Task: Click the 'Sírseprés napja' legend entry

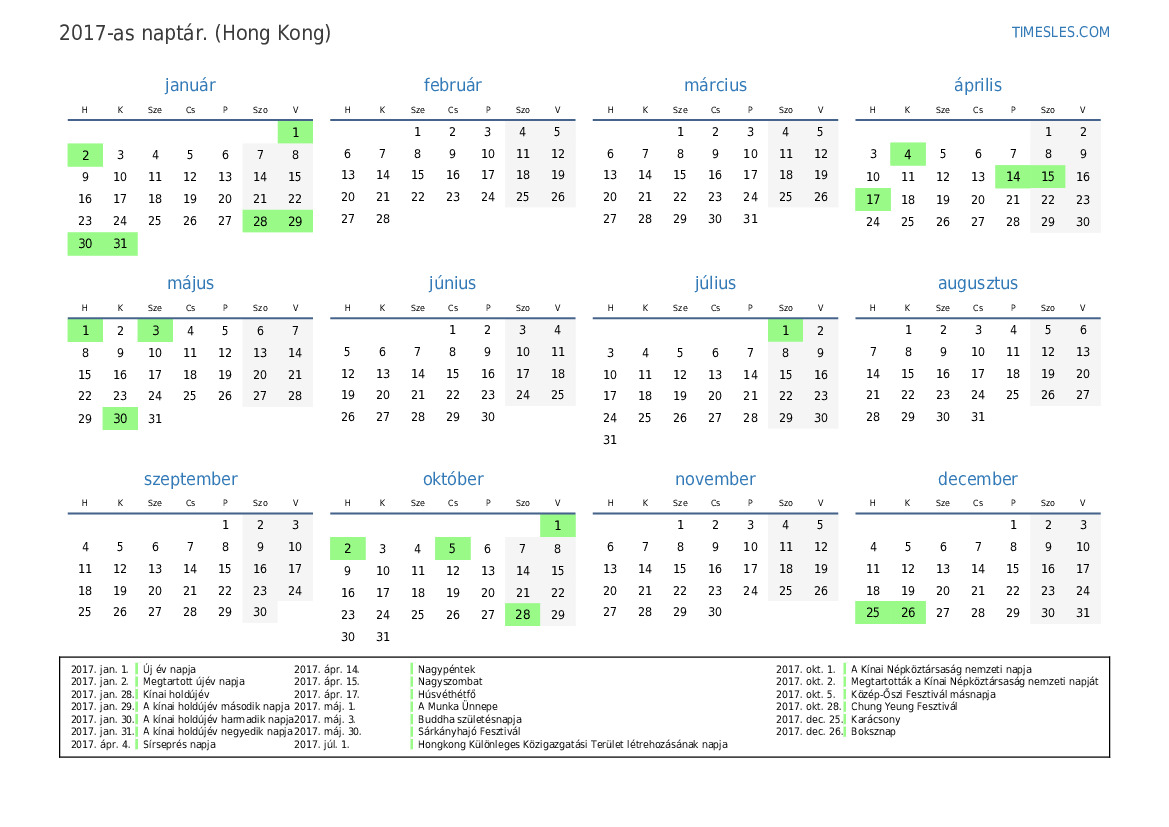Action: [179, 744]
